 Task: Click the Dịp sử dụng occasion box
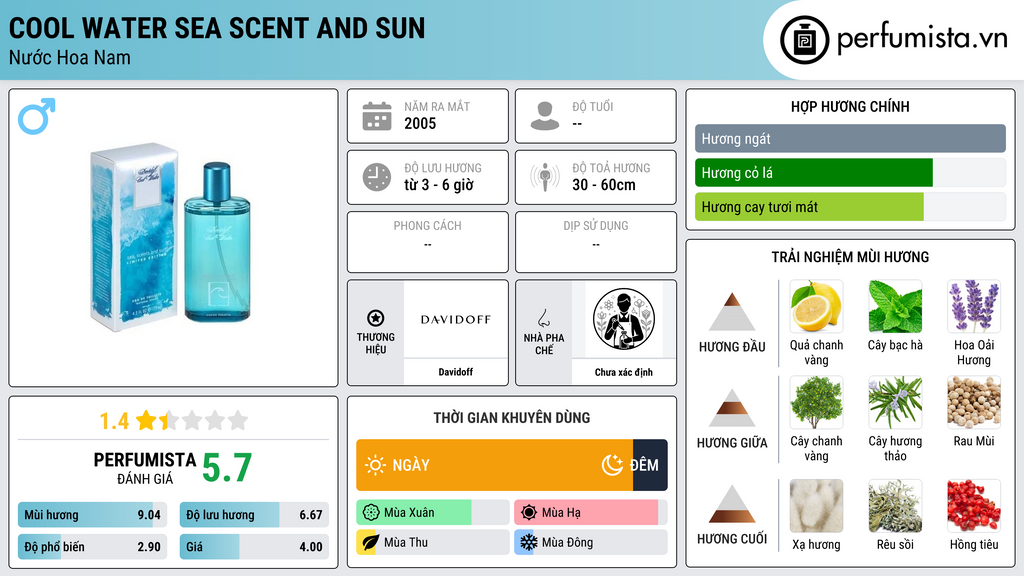[596, 242]
